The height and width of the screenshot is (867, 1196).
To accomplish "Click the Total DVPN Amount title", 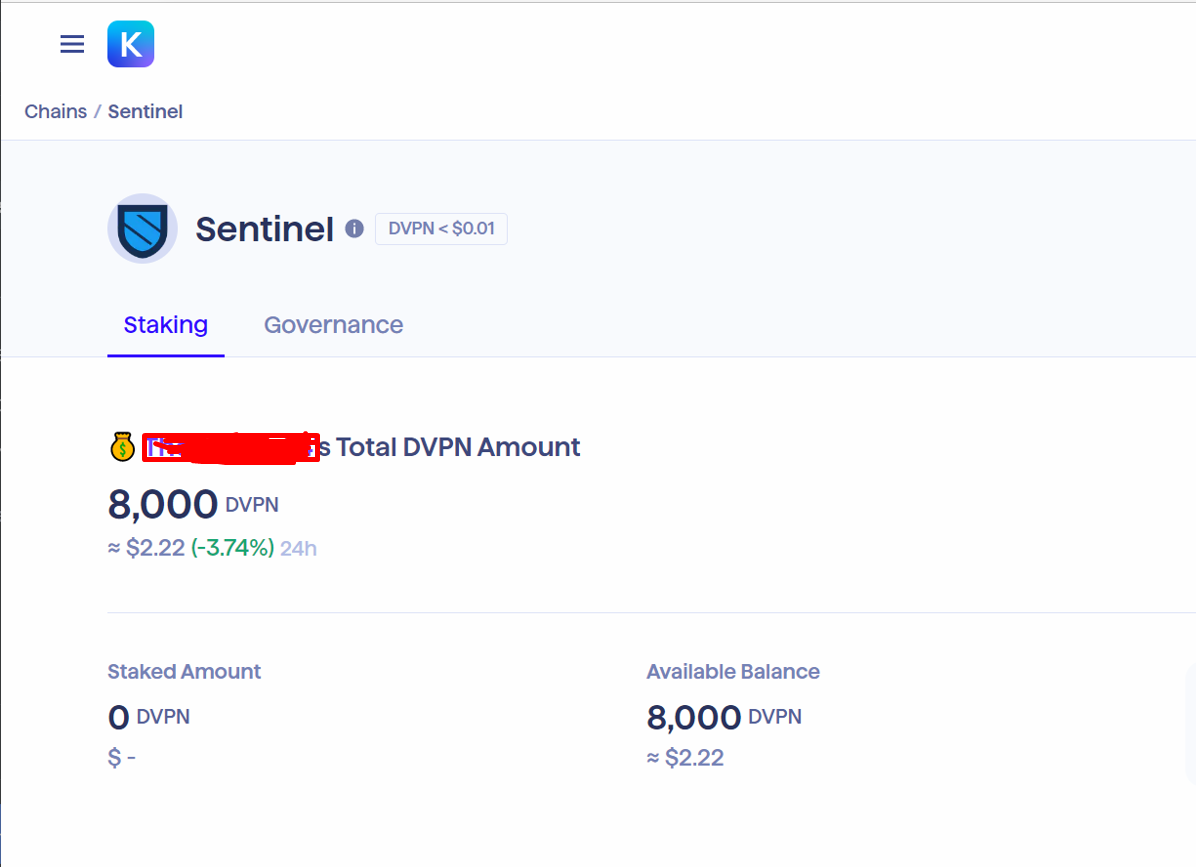I will click(x=458, y=447).
